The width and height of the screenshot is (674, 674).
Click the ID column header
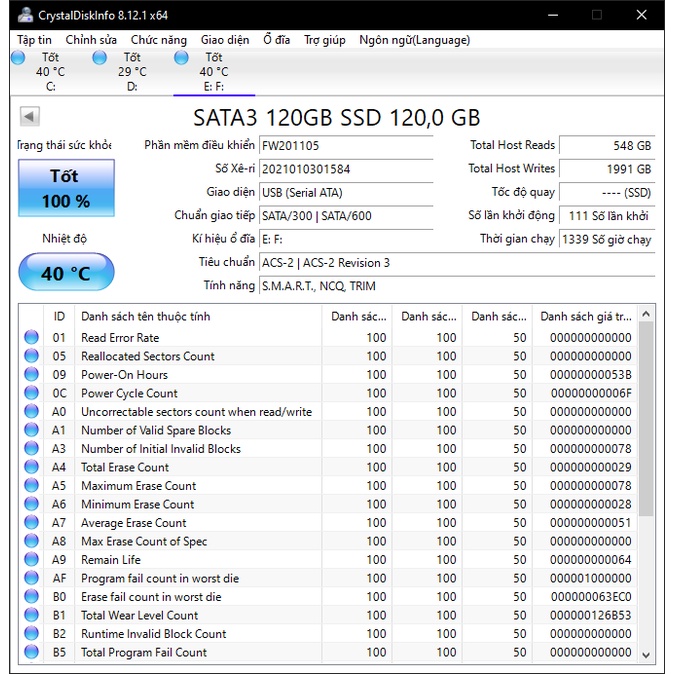[59, 316]
